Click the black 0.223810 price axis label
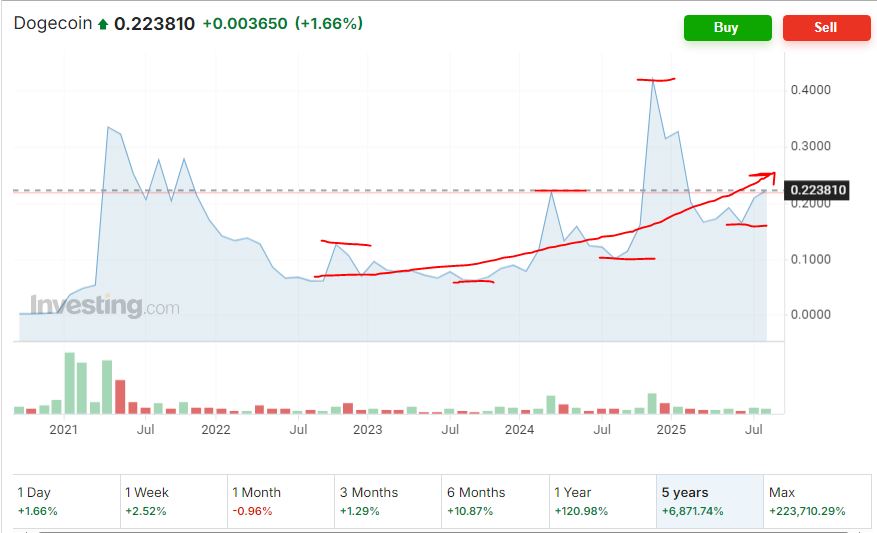 coord(817,190)
